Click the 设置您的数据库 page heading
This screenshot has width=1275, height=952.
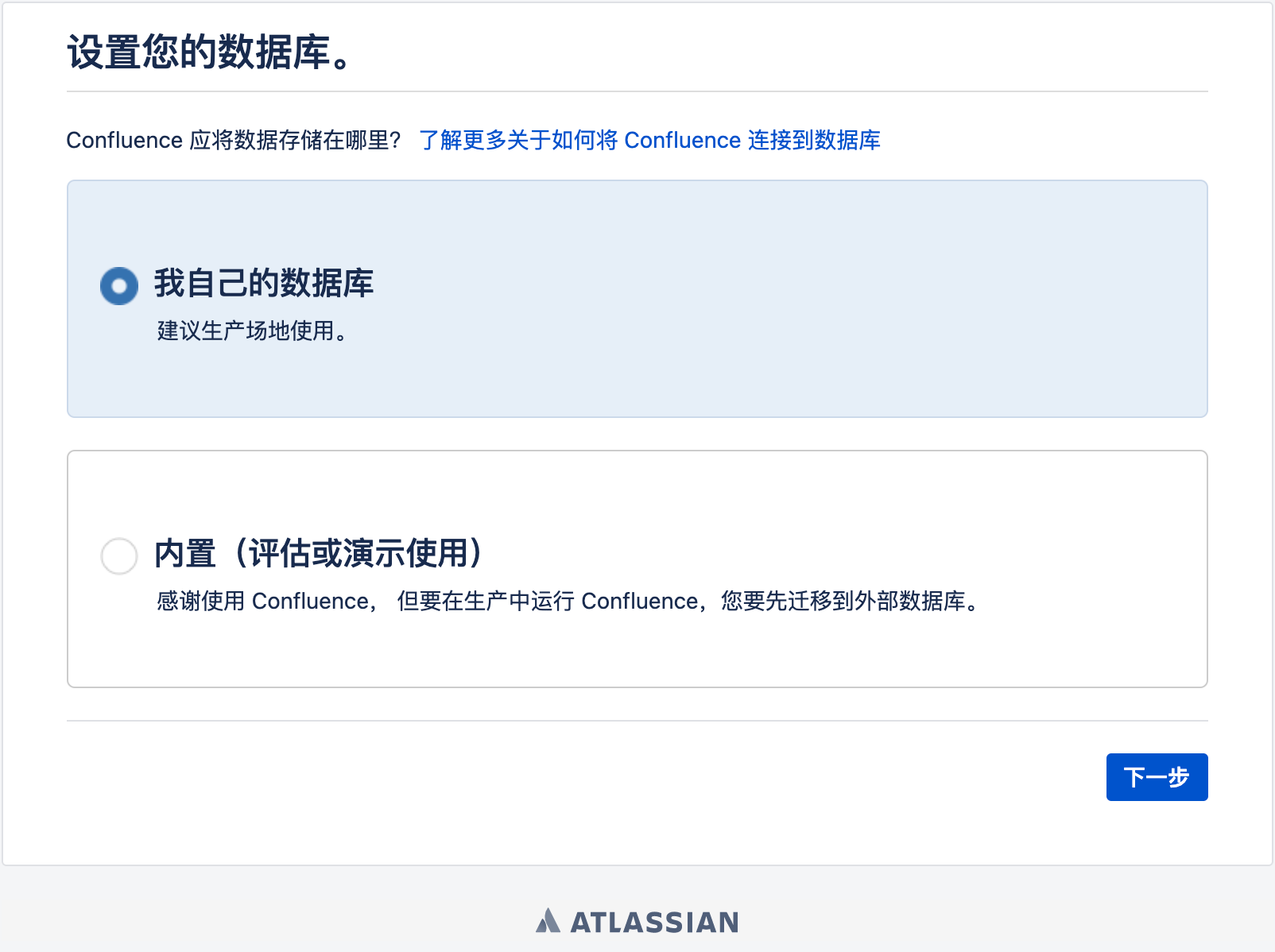click(211, 53)
